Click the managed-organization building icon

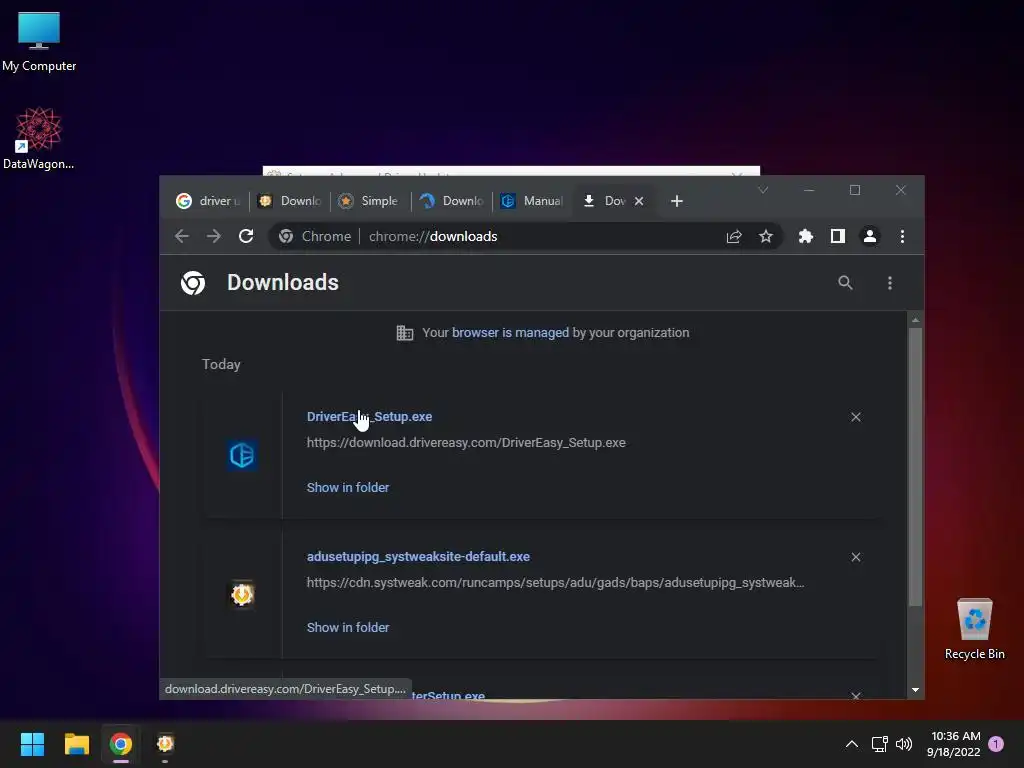405,333
